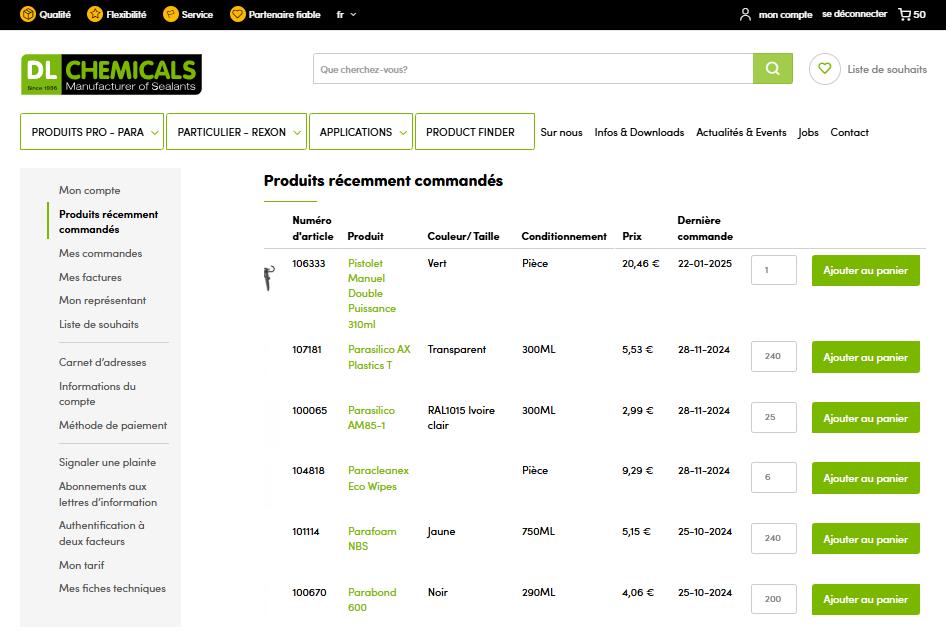Click the Flexibilité star icon

pyautogui.click(x=95, y=14)
